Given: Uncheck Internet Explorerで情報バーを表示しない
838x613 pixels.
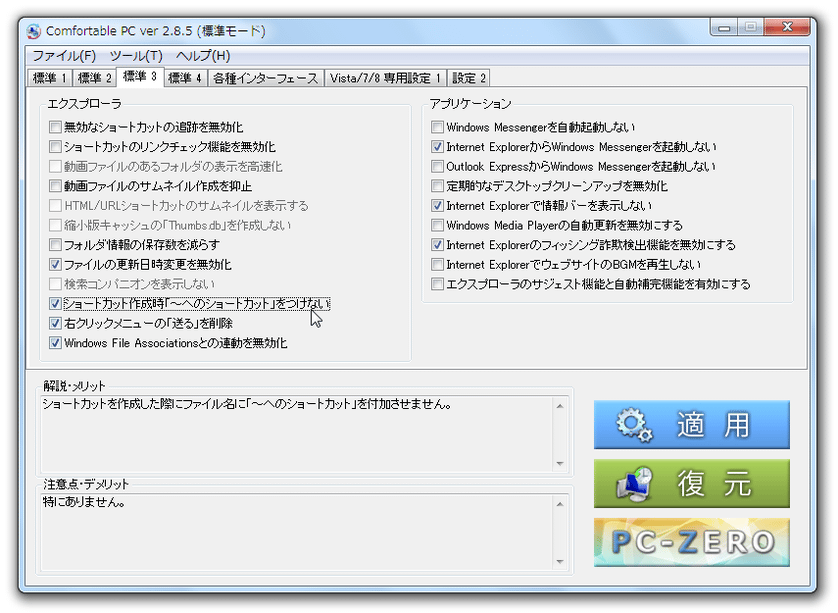Looking at the screenshot, I should 437,205.
